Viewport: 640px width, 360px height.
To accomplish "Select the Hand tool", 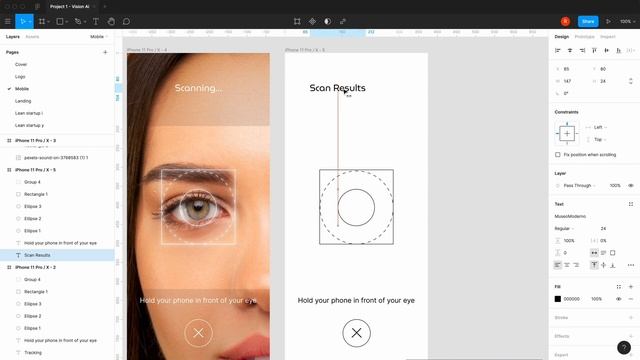I will click(x=111, y=21).
